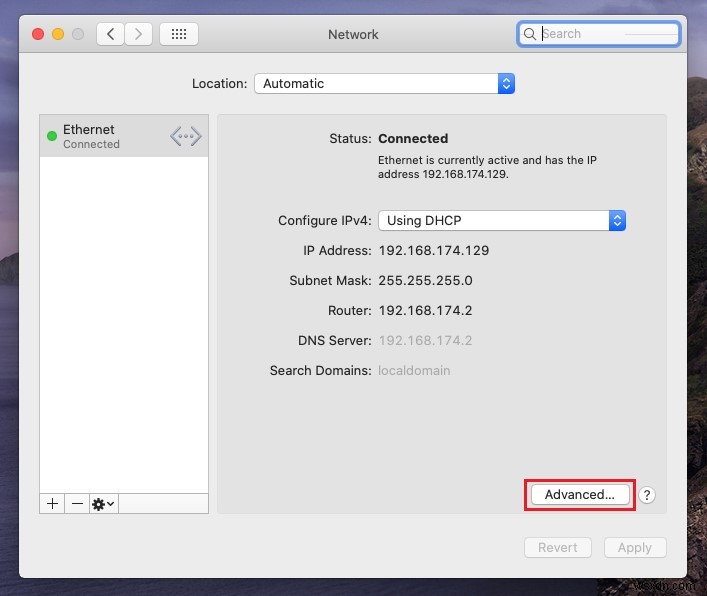The width and height of the screenshot is (707, 596).
Task: Click the Apply button
Action: click(635, 547)
